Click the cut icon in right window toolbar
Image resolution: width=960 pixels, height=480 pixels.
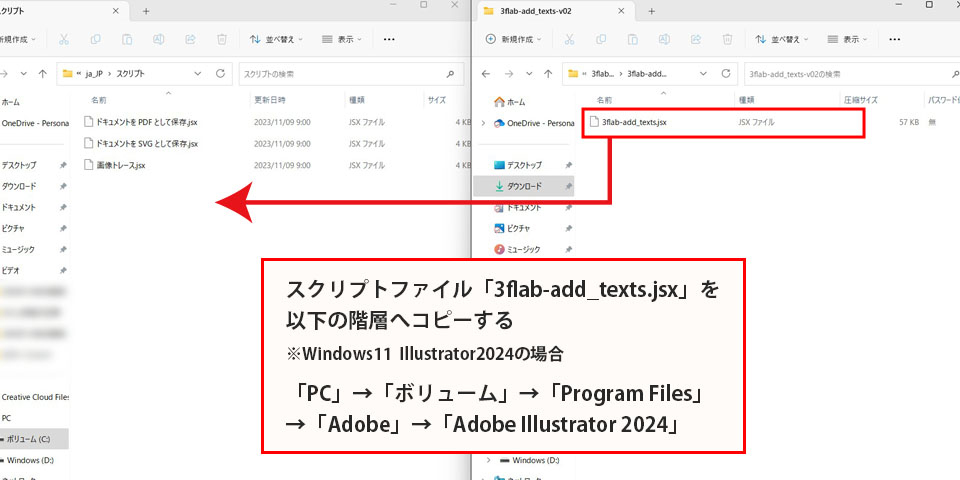click(569, 40)
